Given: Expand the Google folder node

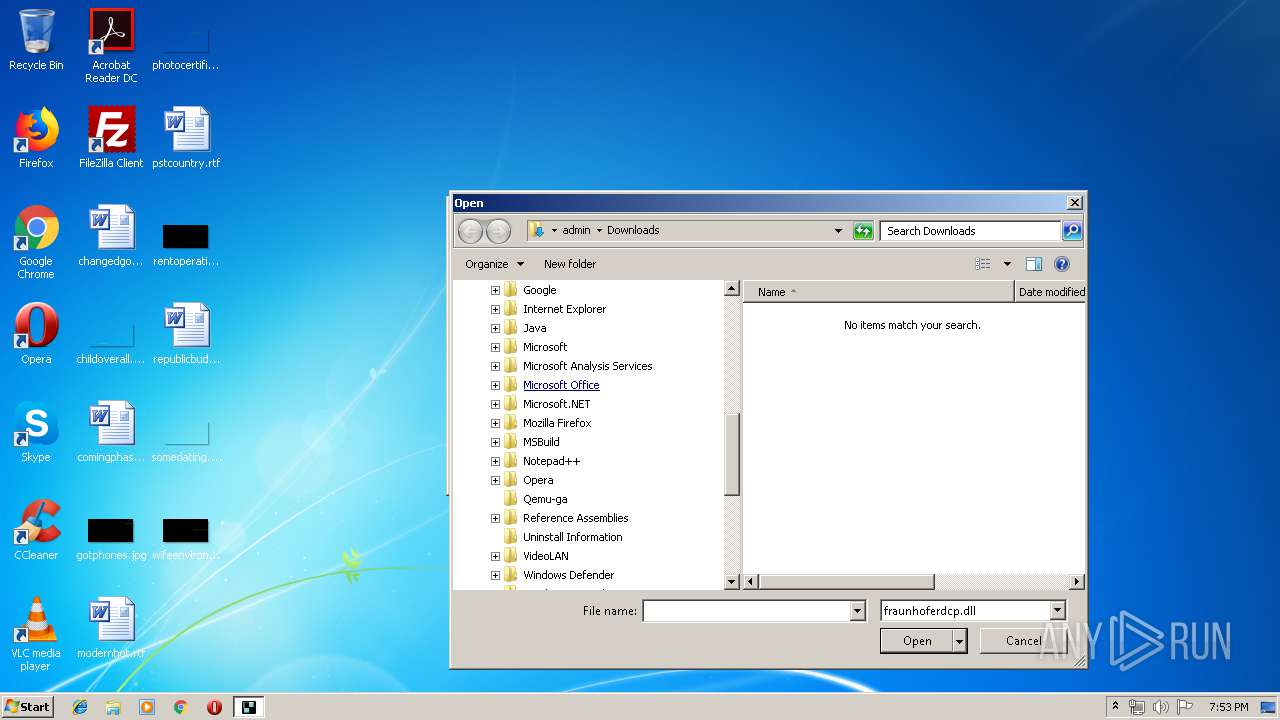Looking at the screenshot, I should pyautogui.click(x=495, y=290).
